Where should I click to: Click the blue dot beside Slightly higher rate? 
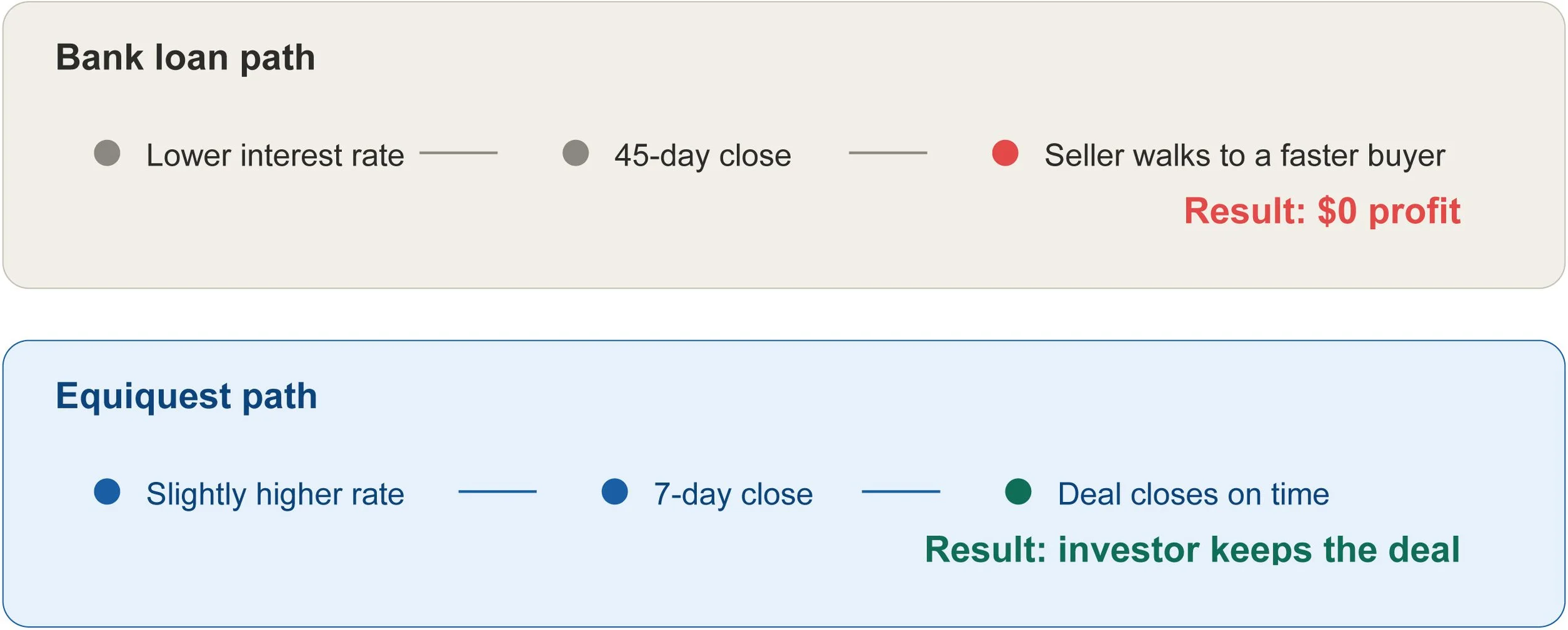pyautogui.click(x=107, y=491)
